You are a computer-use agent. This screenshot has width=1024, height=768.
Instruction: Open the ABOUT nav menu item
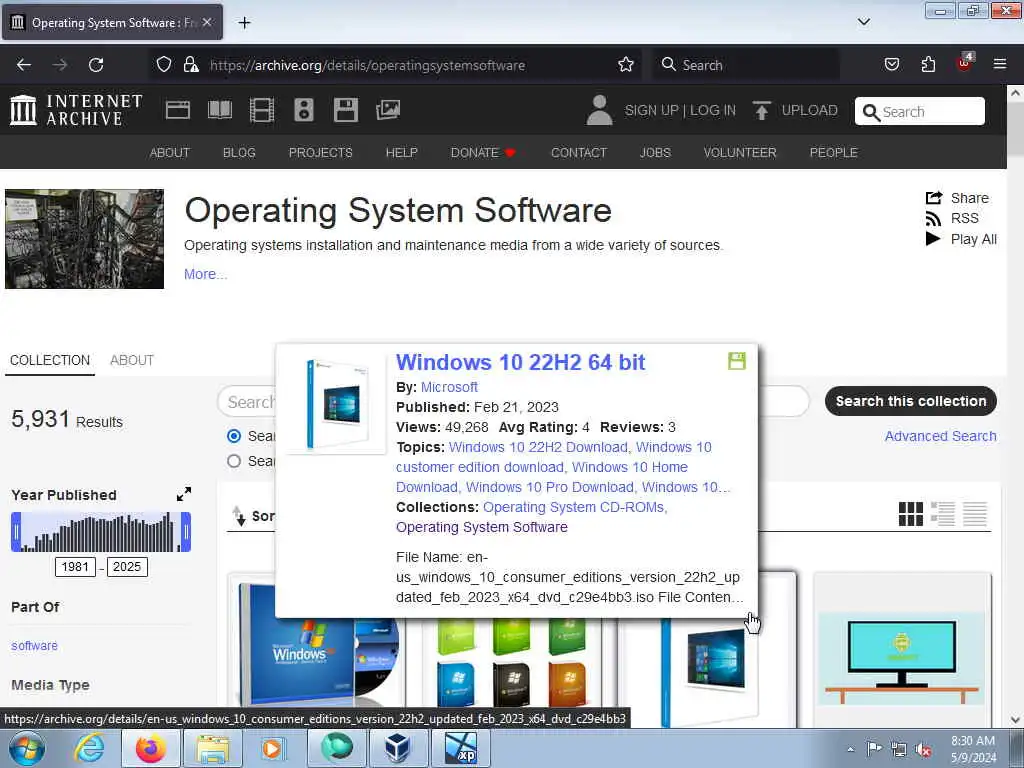[170, 152]
